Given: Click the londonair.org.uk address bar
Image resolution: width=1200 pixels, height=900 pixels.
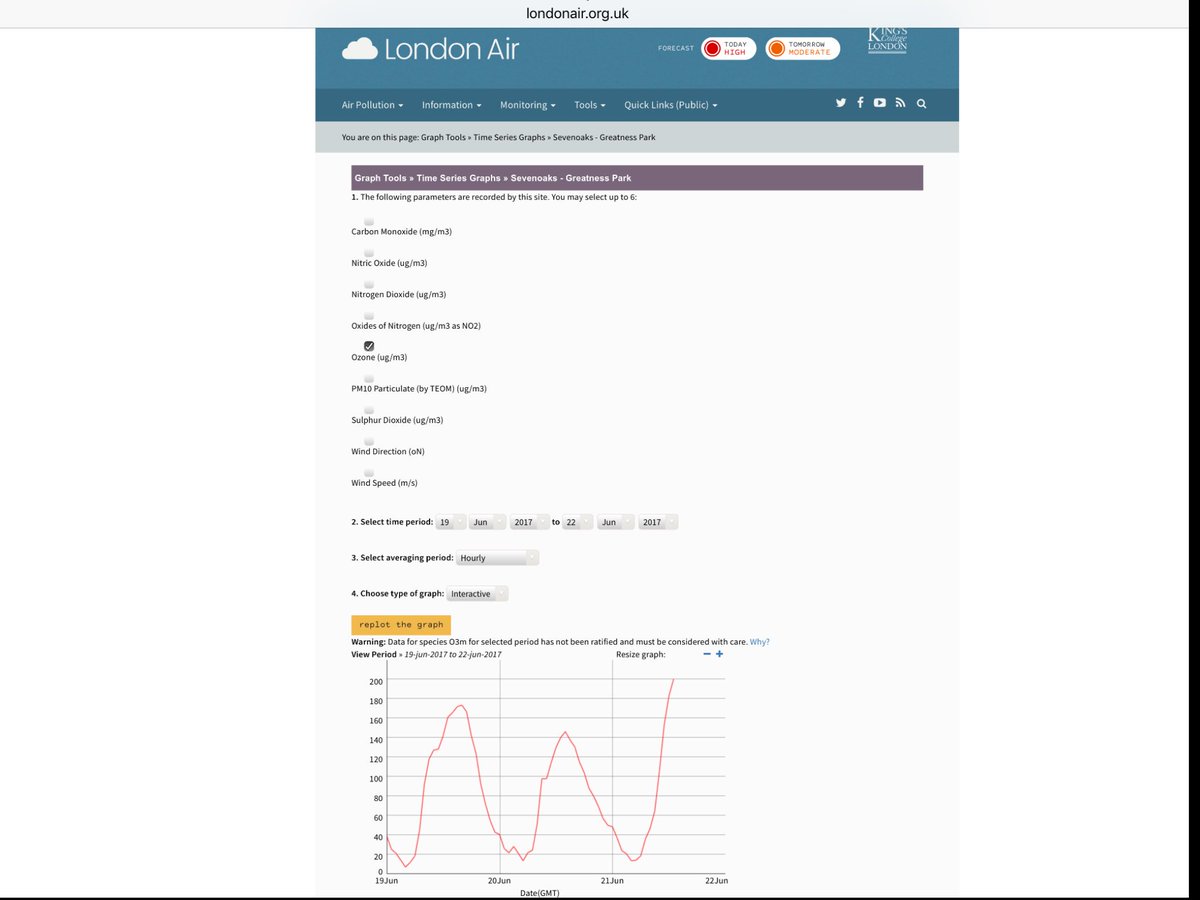Looking at the screenshot, I should point(577,13).
